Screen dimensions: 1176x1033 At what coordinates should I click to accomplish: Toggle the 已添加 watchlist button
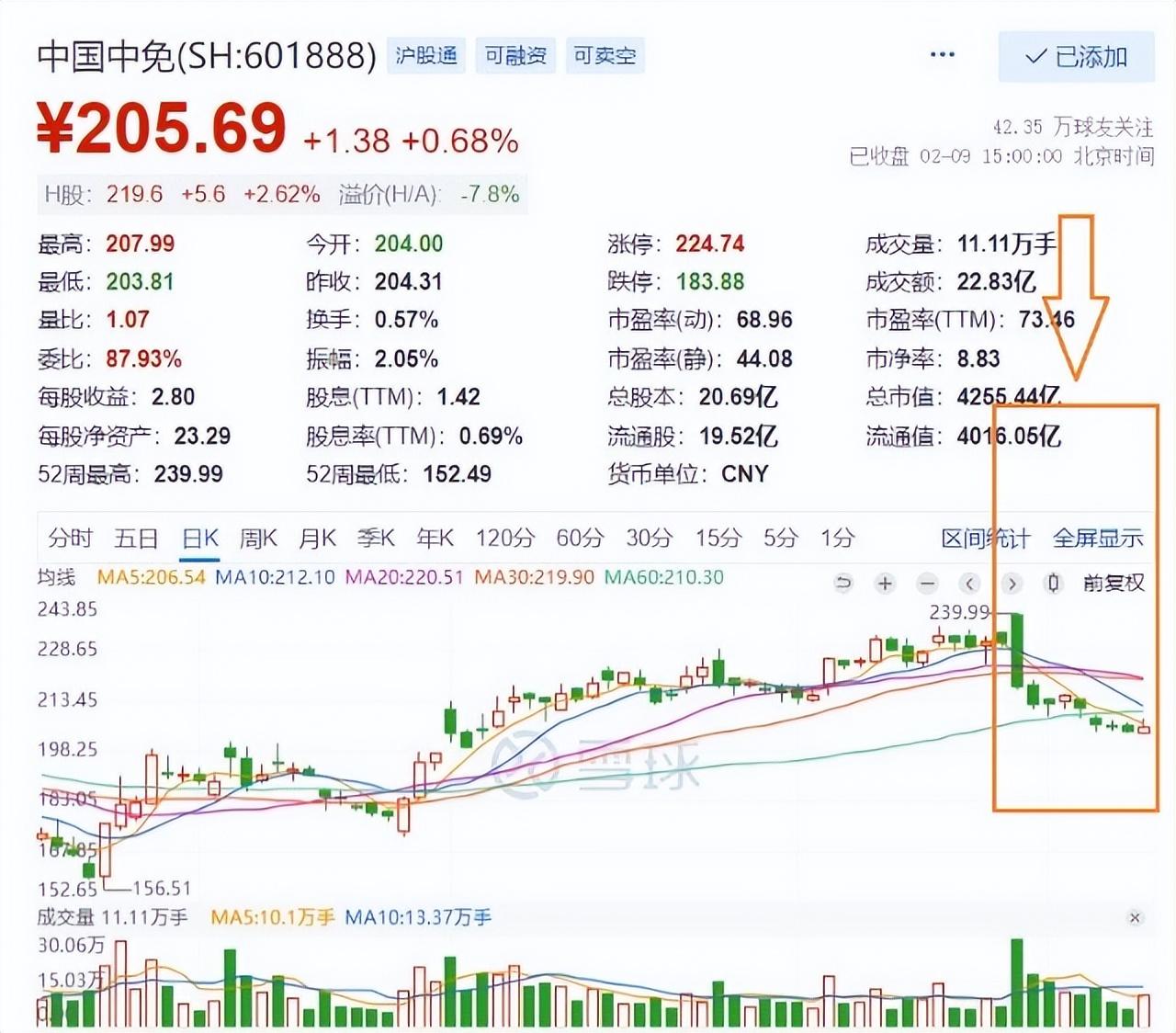point(1076,57)
